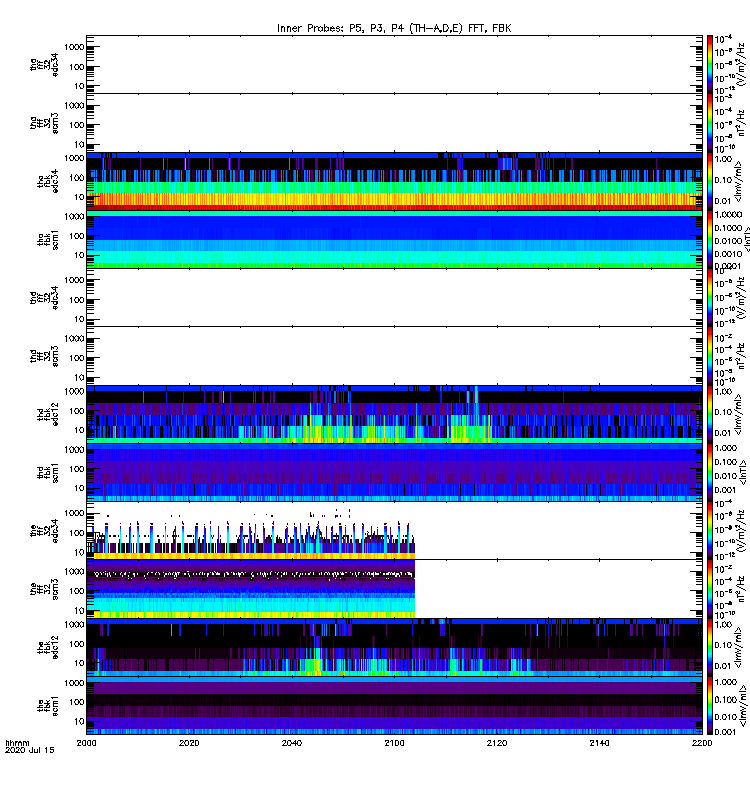This screenshot has width=750, height=800.
Task: Click the '2200' time axis label
Action: click(x=702, y=743)
